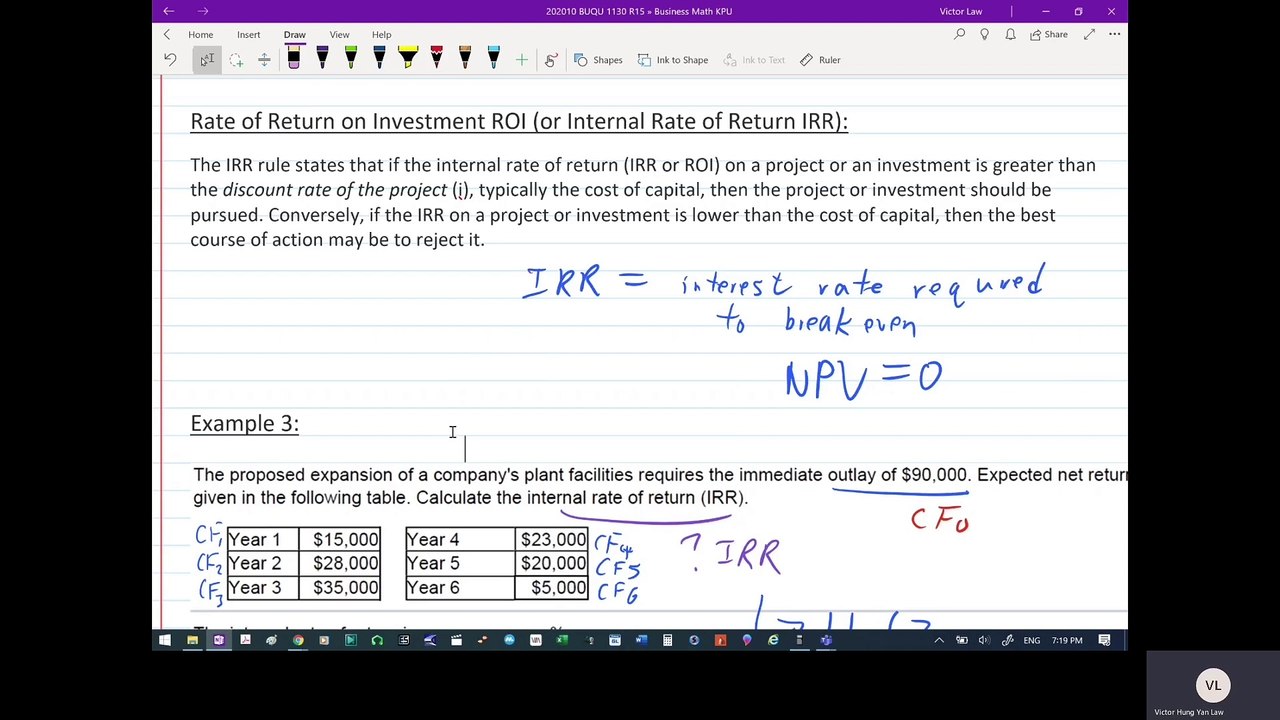Open Excel from the taskbar
This screenshot has width=1280, height=720.
point(561,640)
